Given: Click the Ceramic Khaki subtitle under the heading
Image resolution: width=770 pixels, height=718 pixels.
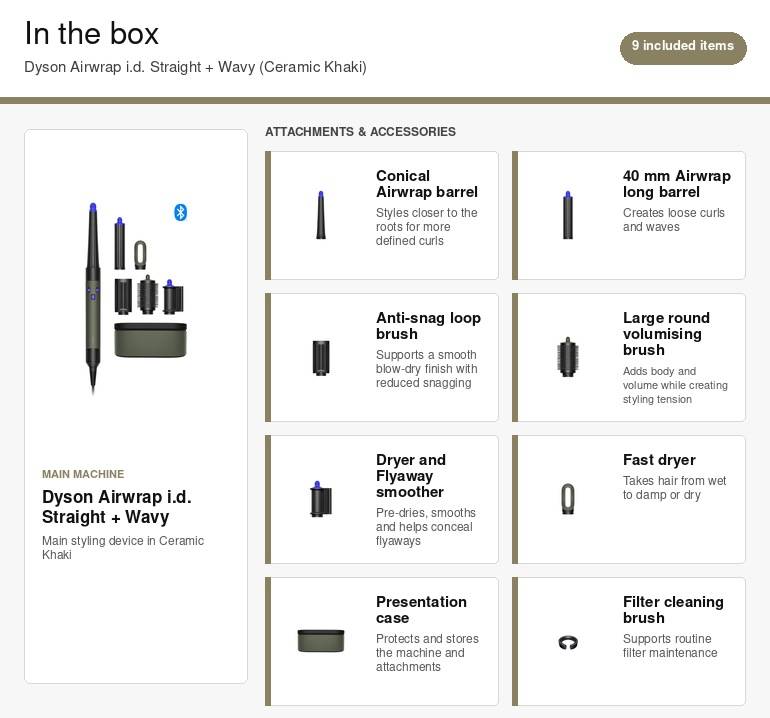Looking at the screenshot, I should [x=195, y=67].
